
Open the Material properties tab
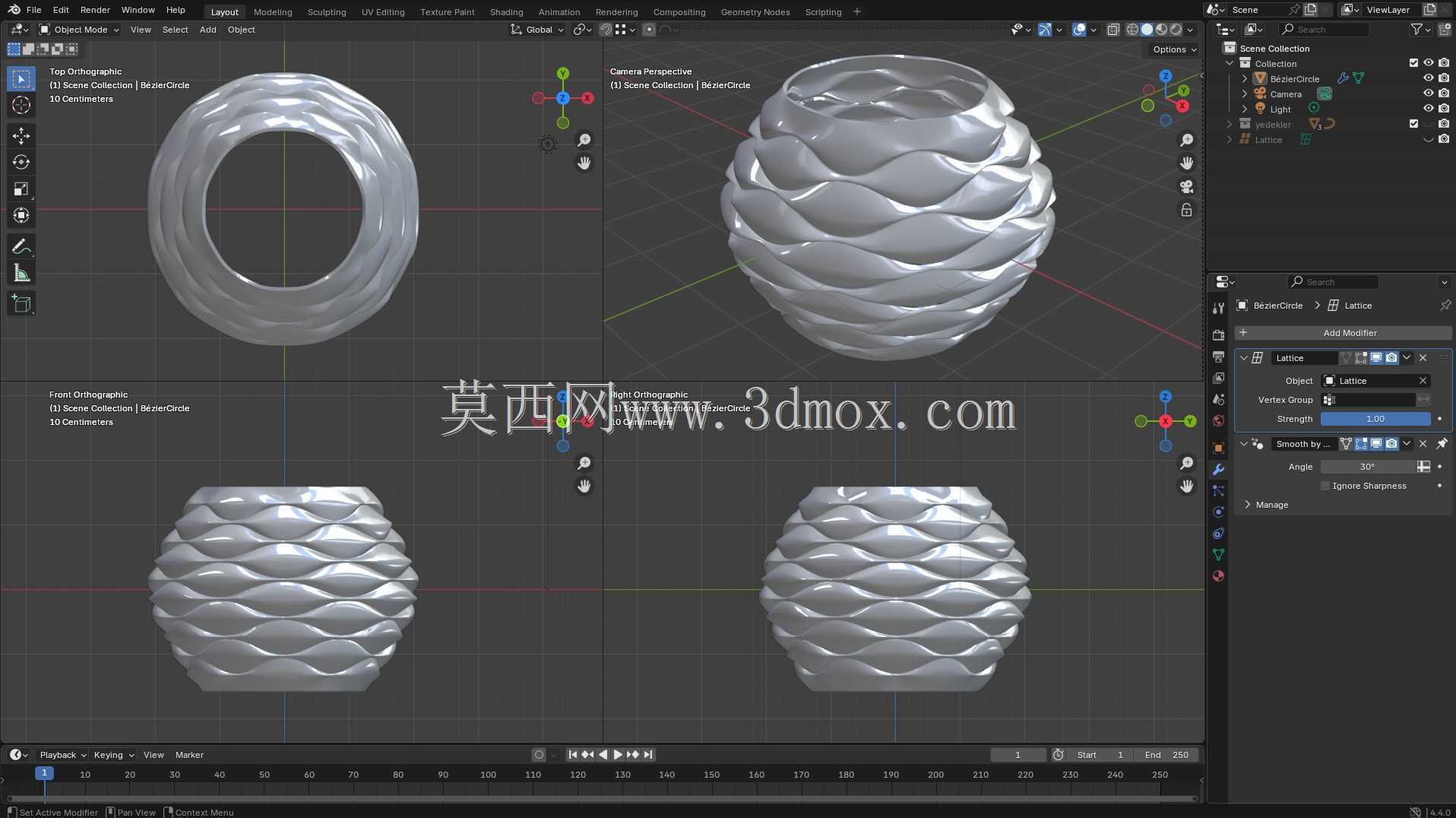(x=1218, y=575)
